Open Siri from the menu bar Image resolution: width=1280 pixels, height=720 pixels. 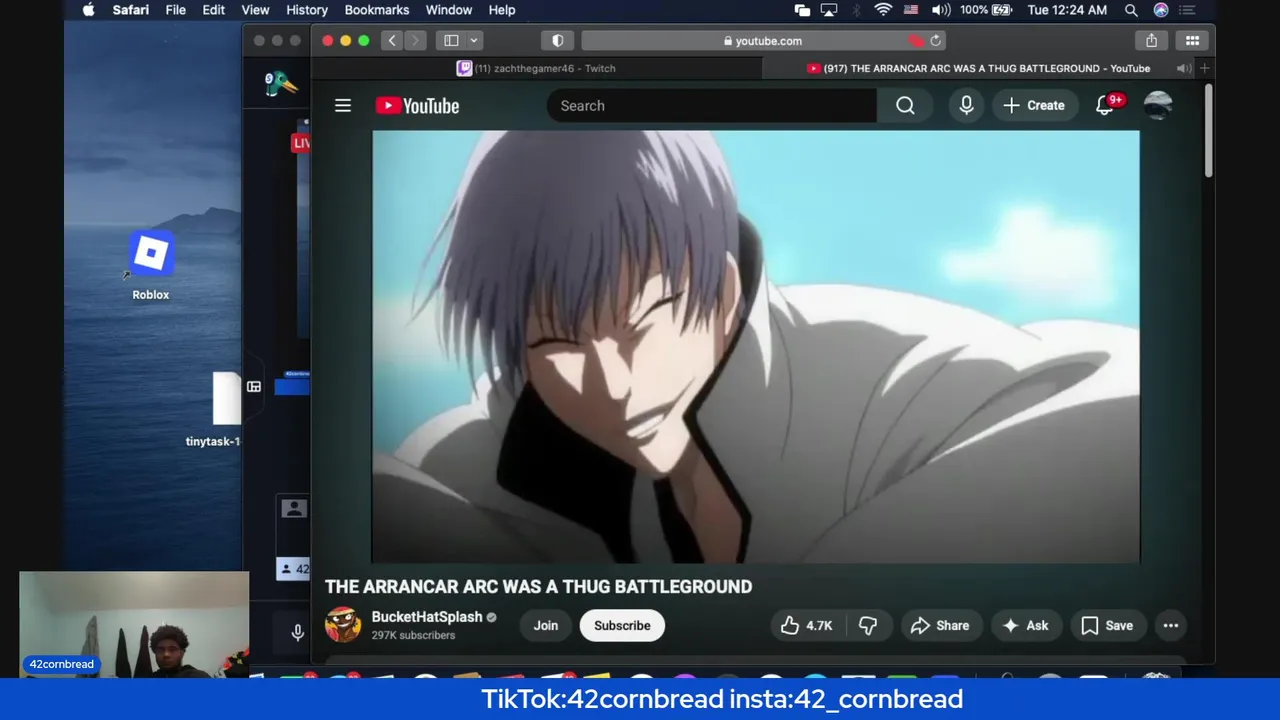click(1161, 10)
